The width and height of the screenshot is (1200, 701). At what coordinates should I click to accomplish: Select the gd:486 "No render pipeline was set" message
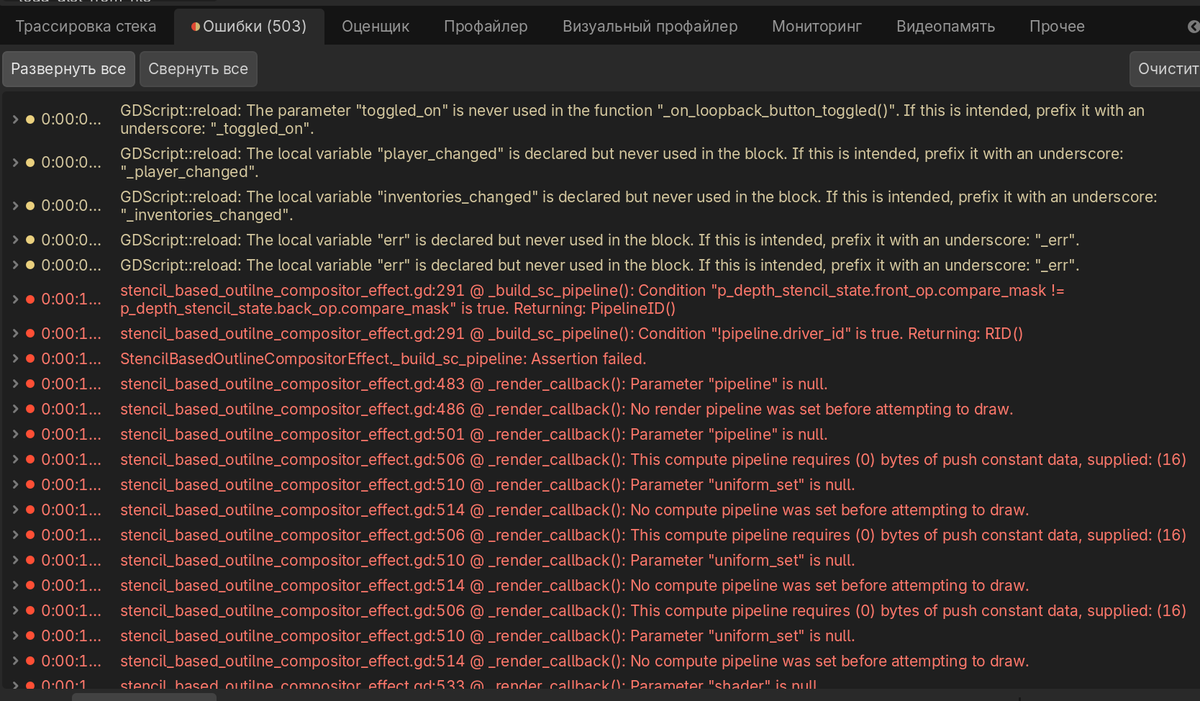pos(566,409)
